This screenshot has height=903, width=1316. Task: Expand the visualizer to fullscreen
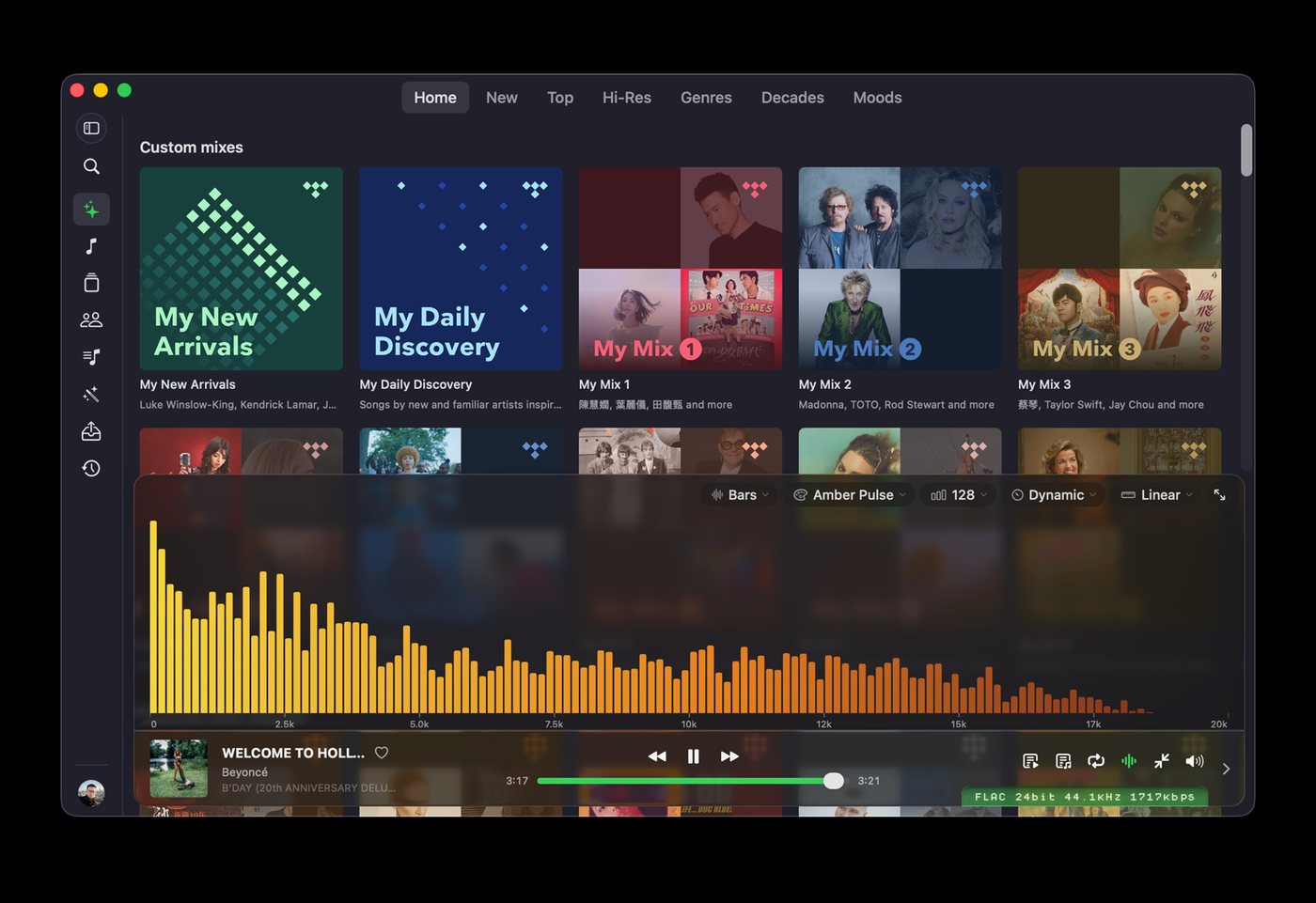[1219, 494]
